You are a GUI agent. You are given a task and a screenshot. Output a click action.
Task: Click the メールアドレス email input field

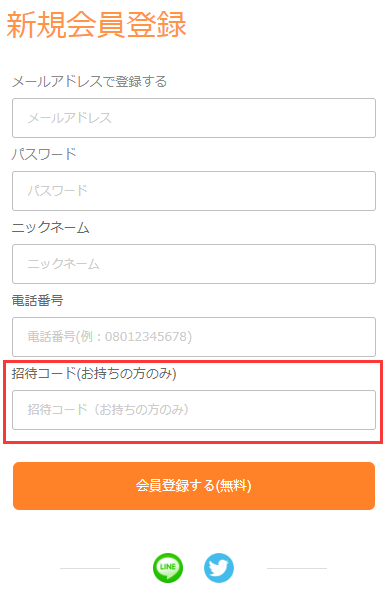(194, 118)
